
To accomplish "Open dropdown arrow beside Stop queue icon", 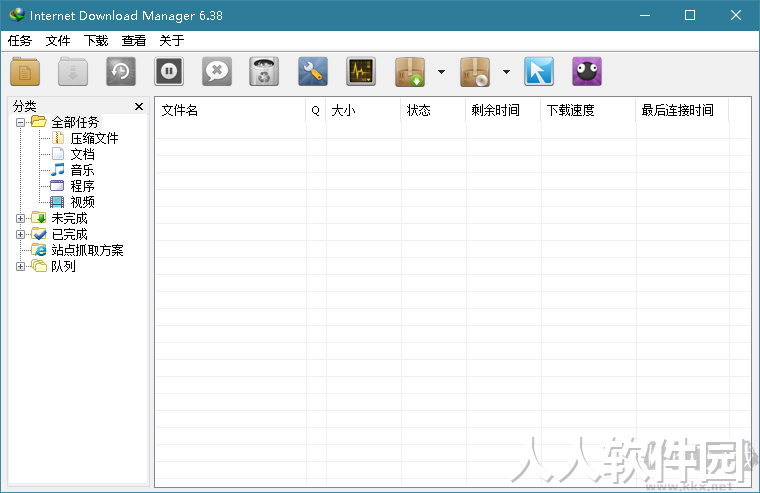I will (506, 72).
